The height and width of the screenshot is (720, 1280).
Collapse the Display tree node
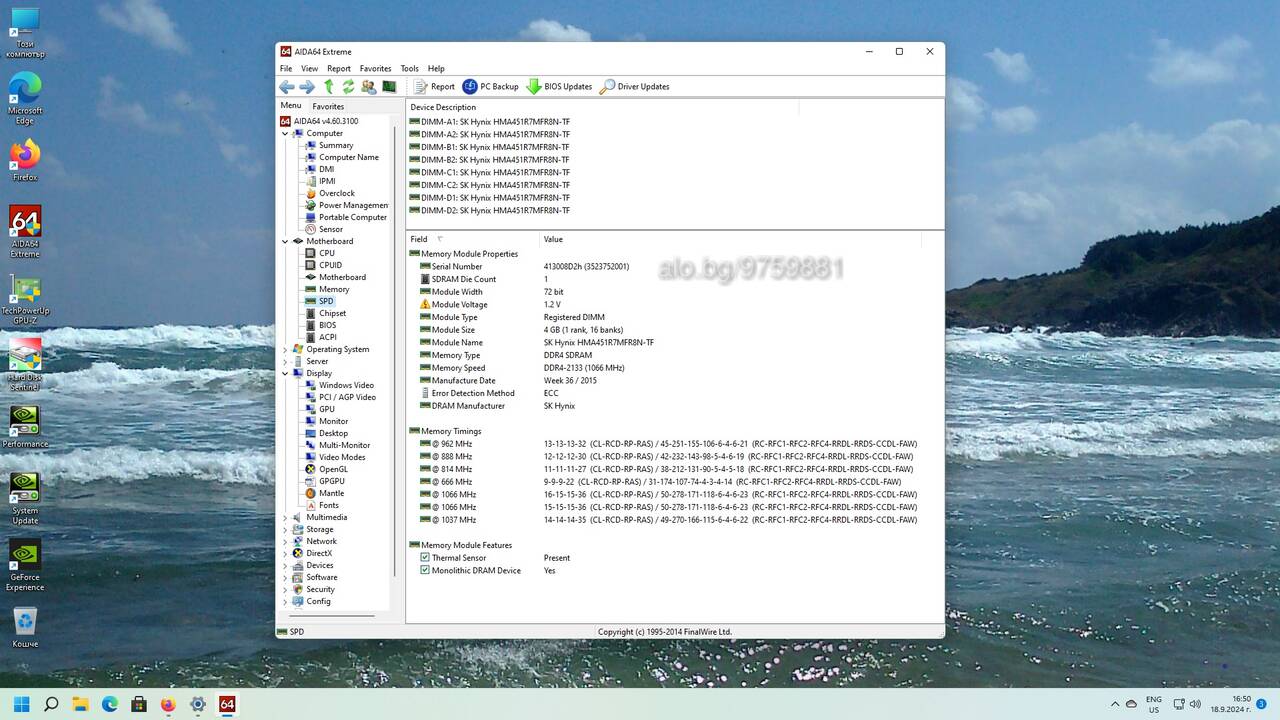285,373
